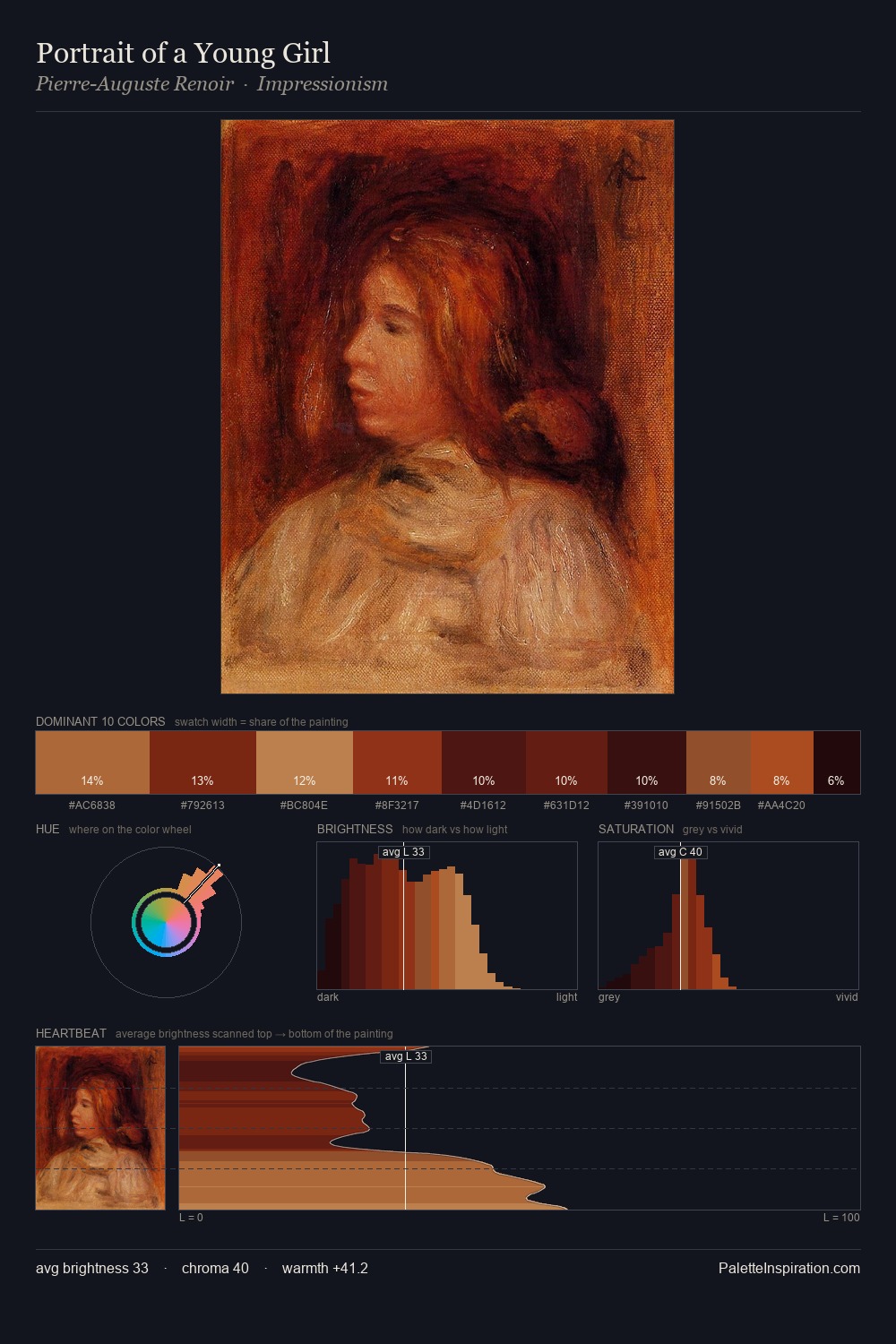Click the #8F3217 swatch showing 11%
The width and height of the screenshot is (896, 1344).
coord(397,762)
